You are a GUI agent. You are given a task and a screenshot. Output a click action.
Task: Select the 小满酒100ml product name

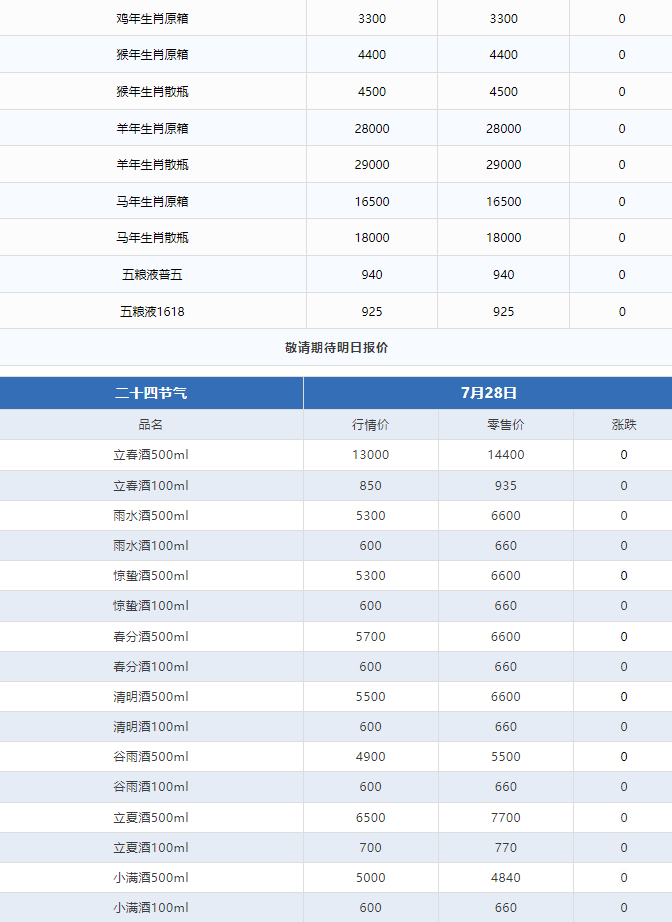(x=151, y=908)
